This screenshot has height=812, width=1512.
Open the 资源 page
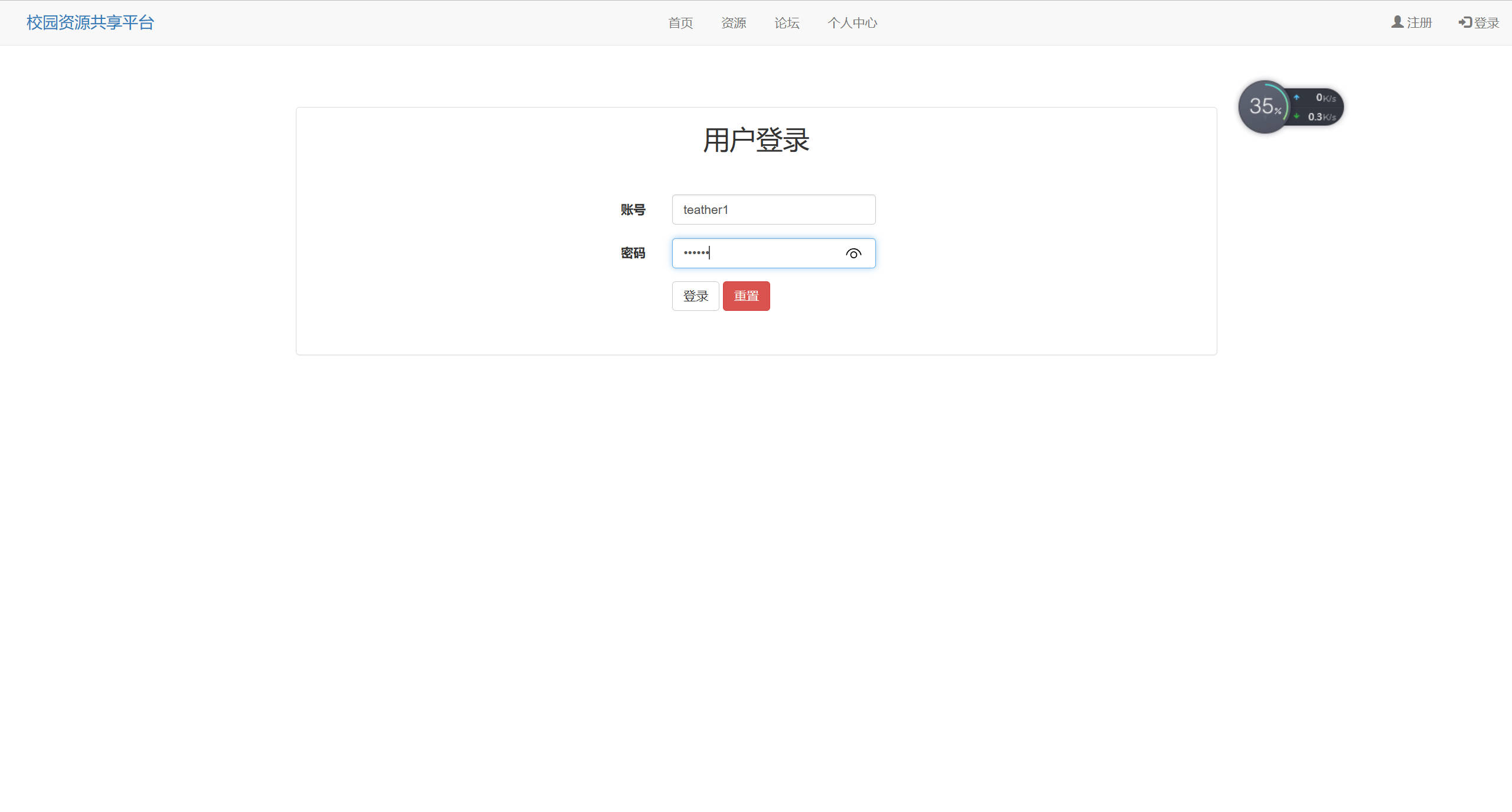[734, 22]
